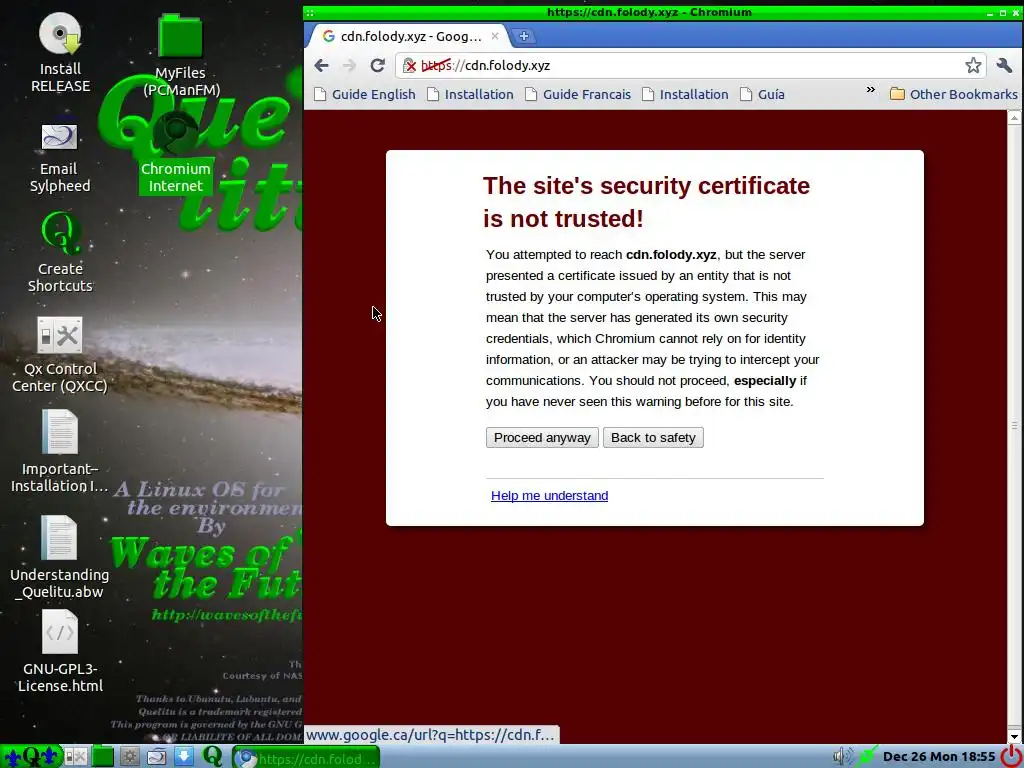
Task: Select the cdn.folody.xyz - Google tab
Action: pos(408,36)
